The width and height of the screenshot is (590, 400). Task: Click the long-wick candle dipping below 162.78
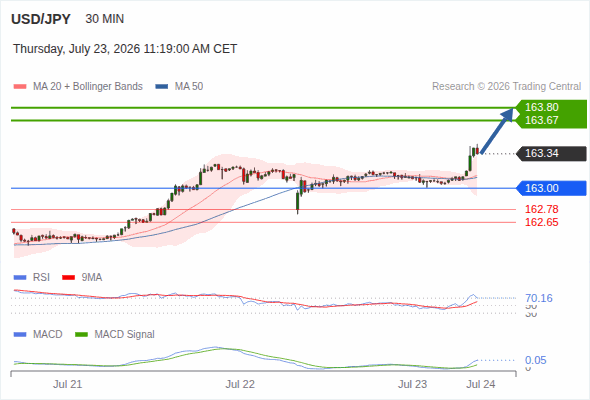(x=298, y=202)
